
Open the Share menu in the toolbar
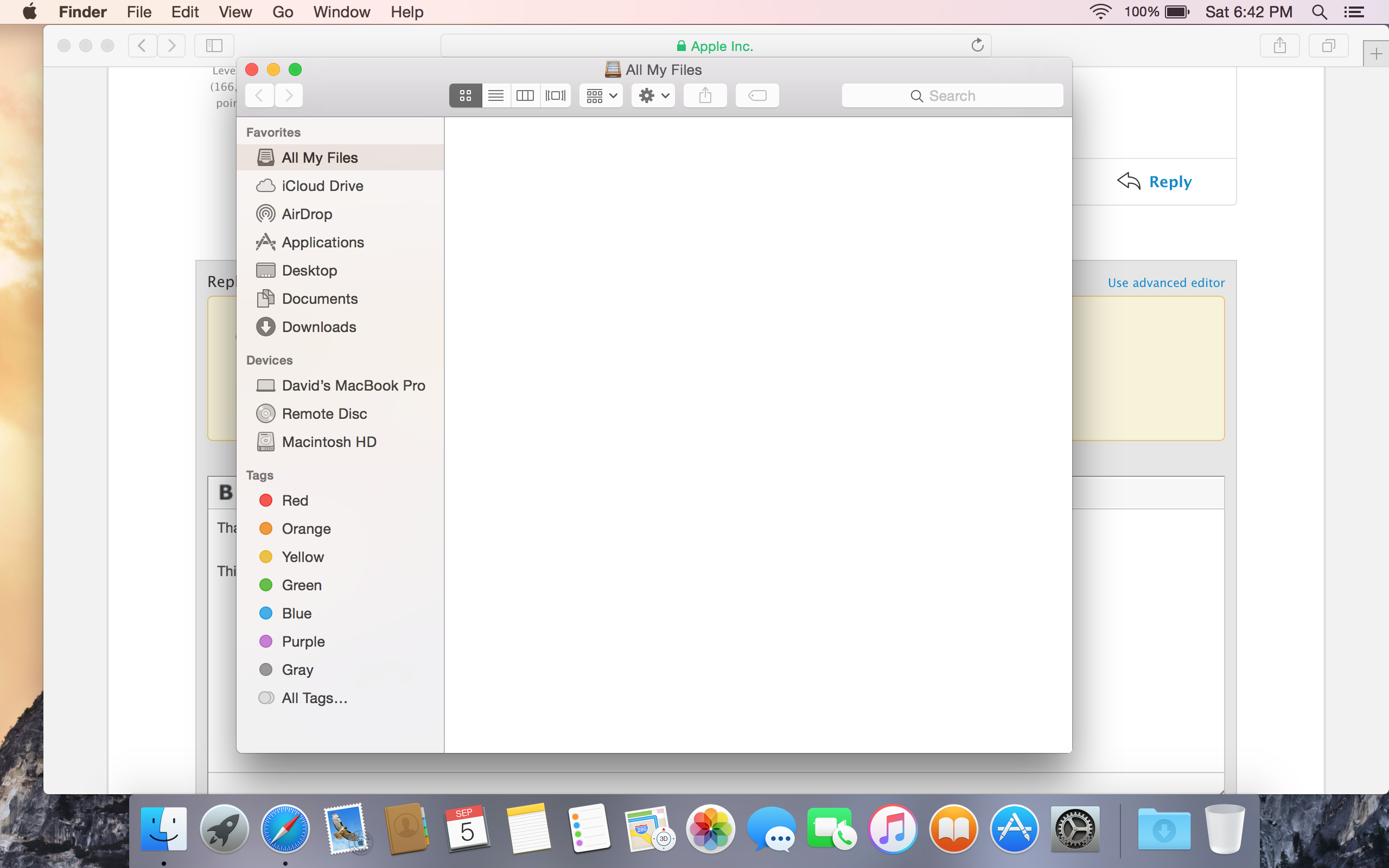pos(704,95)
